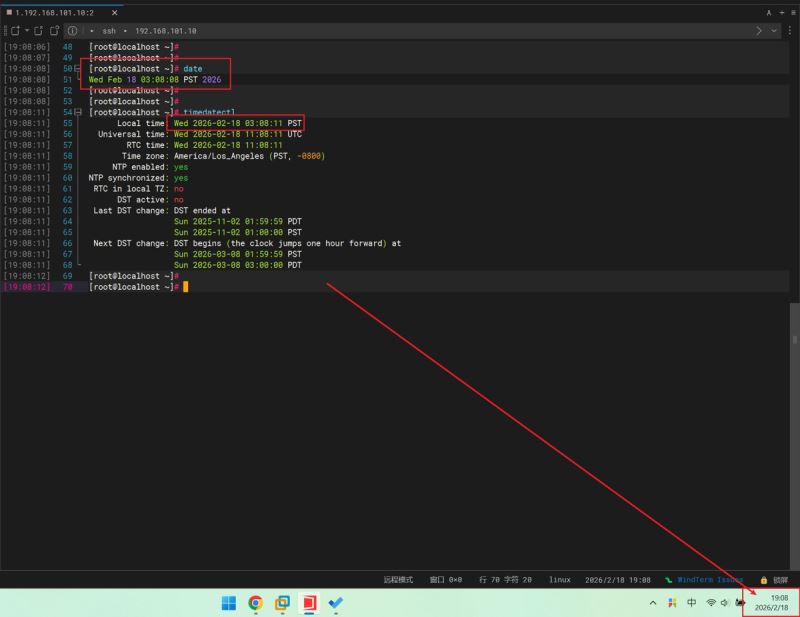Click the lock screen padlock icon
Image resolution: width=800 pixels, height=617 pixels.
pos(764,579)
